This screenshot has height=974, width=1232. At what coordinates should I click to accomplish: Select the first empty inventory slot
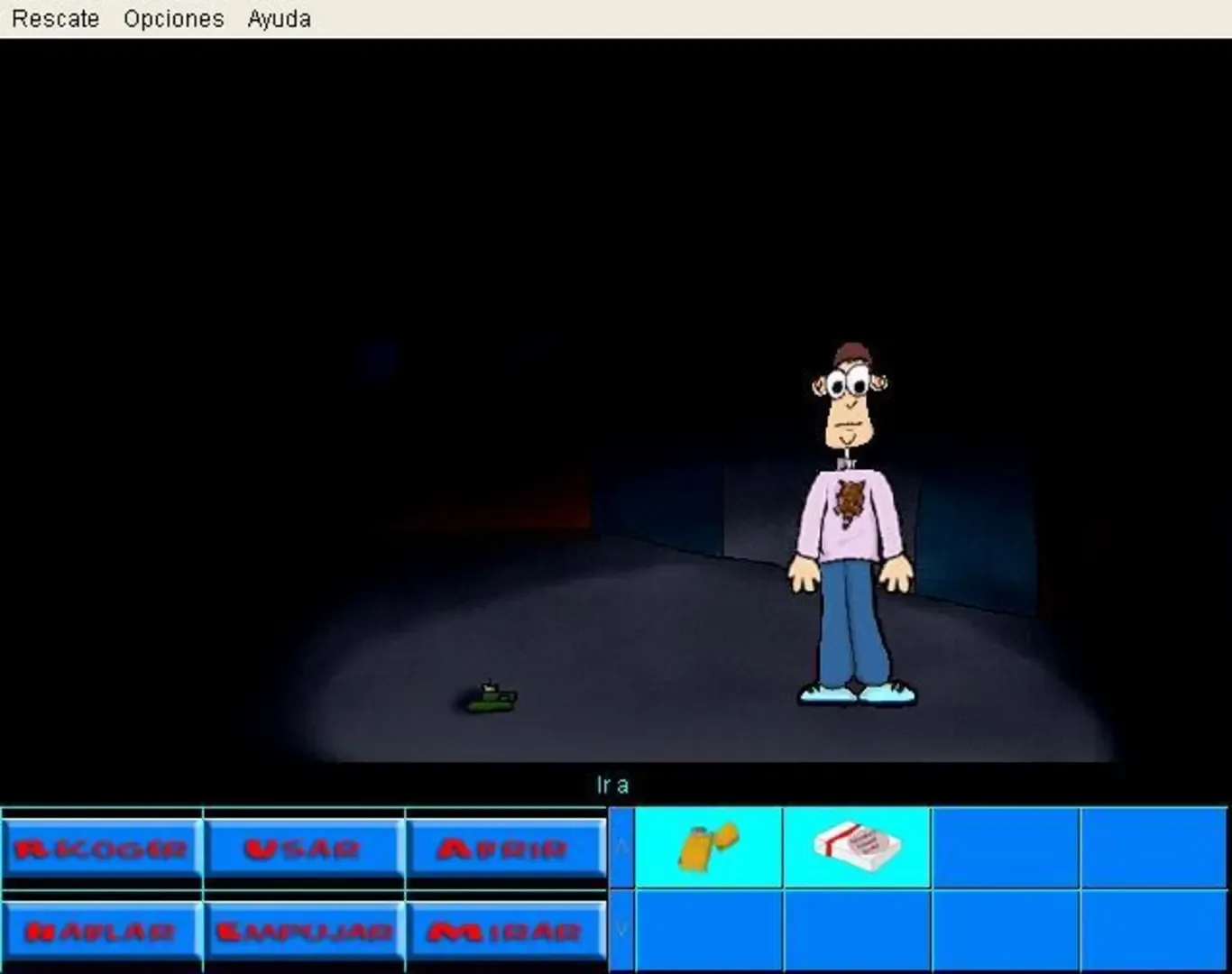pos(1005,847)
